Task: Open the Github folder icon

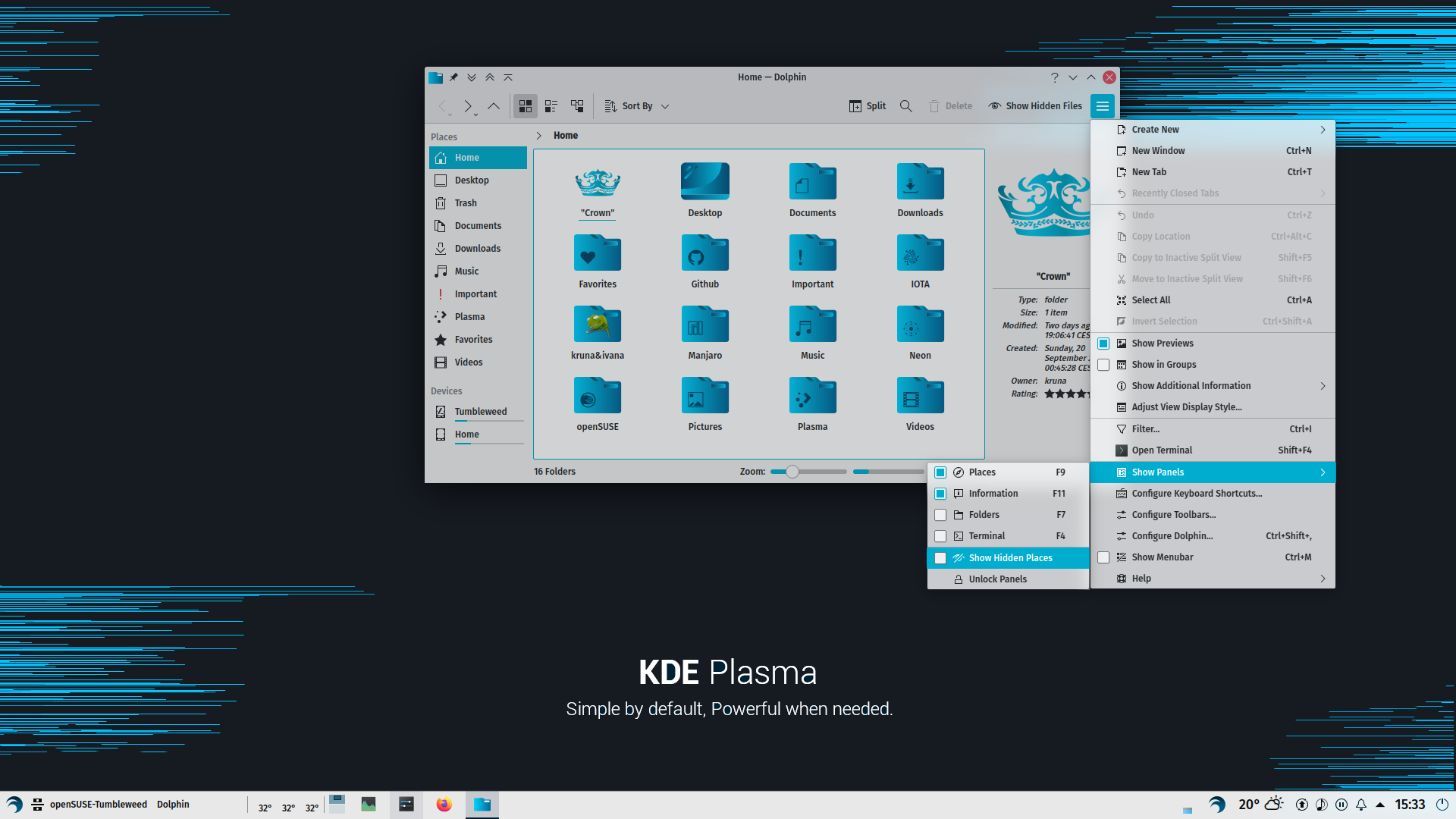Action: point(704,253)
